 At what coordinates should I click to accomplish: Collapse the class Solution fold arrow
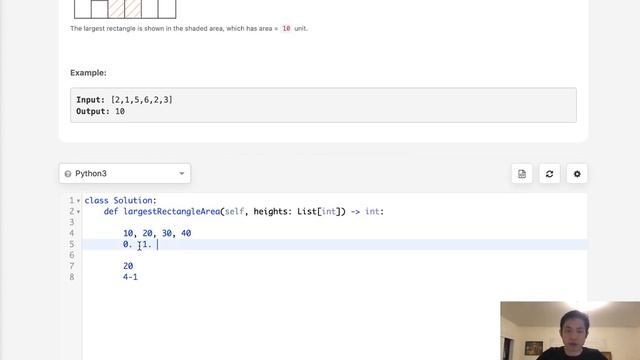point(78,201)
